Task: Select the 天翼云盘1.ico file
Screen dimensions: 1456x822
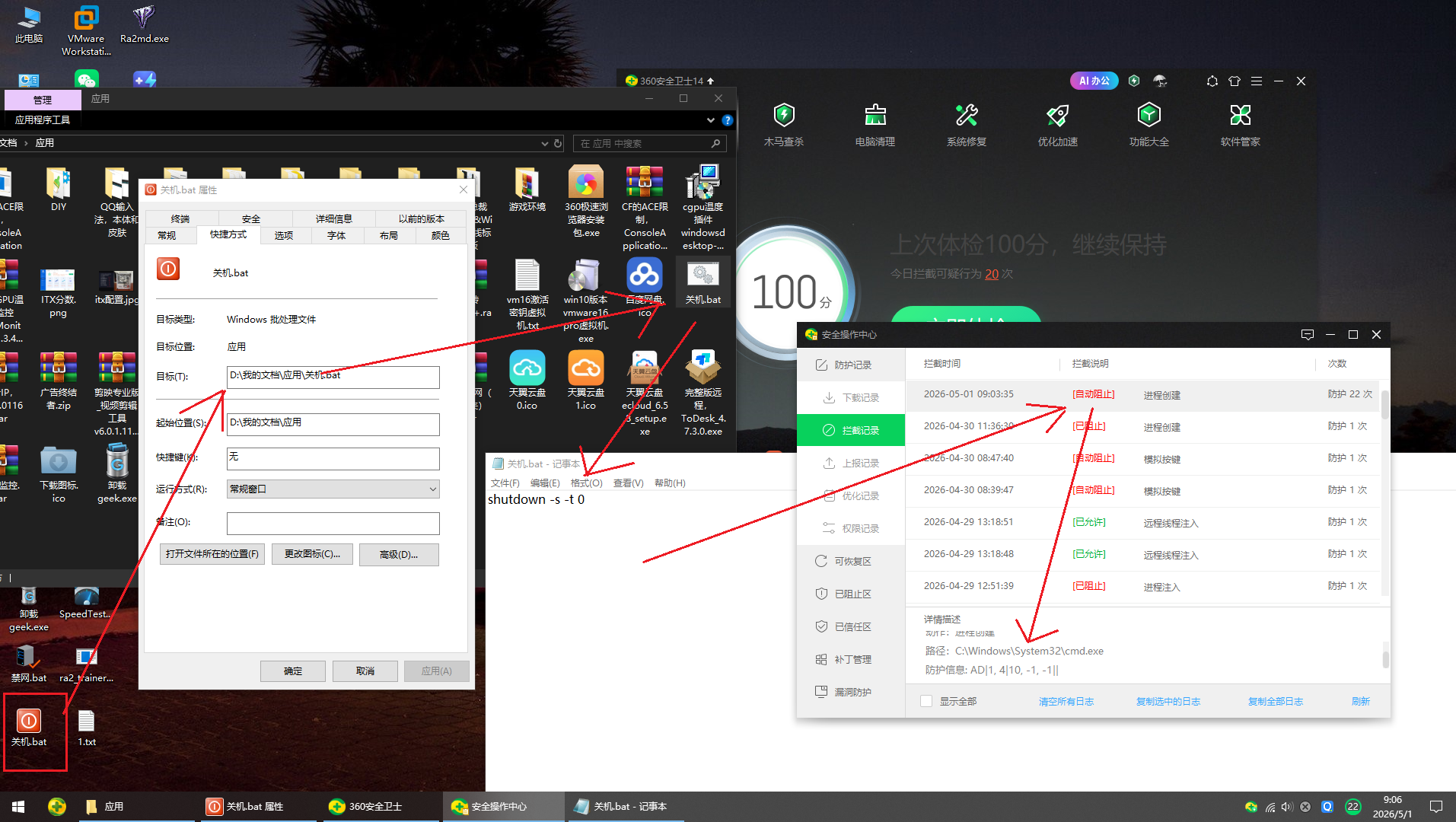Action: 586,381
